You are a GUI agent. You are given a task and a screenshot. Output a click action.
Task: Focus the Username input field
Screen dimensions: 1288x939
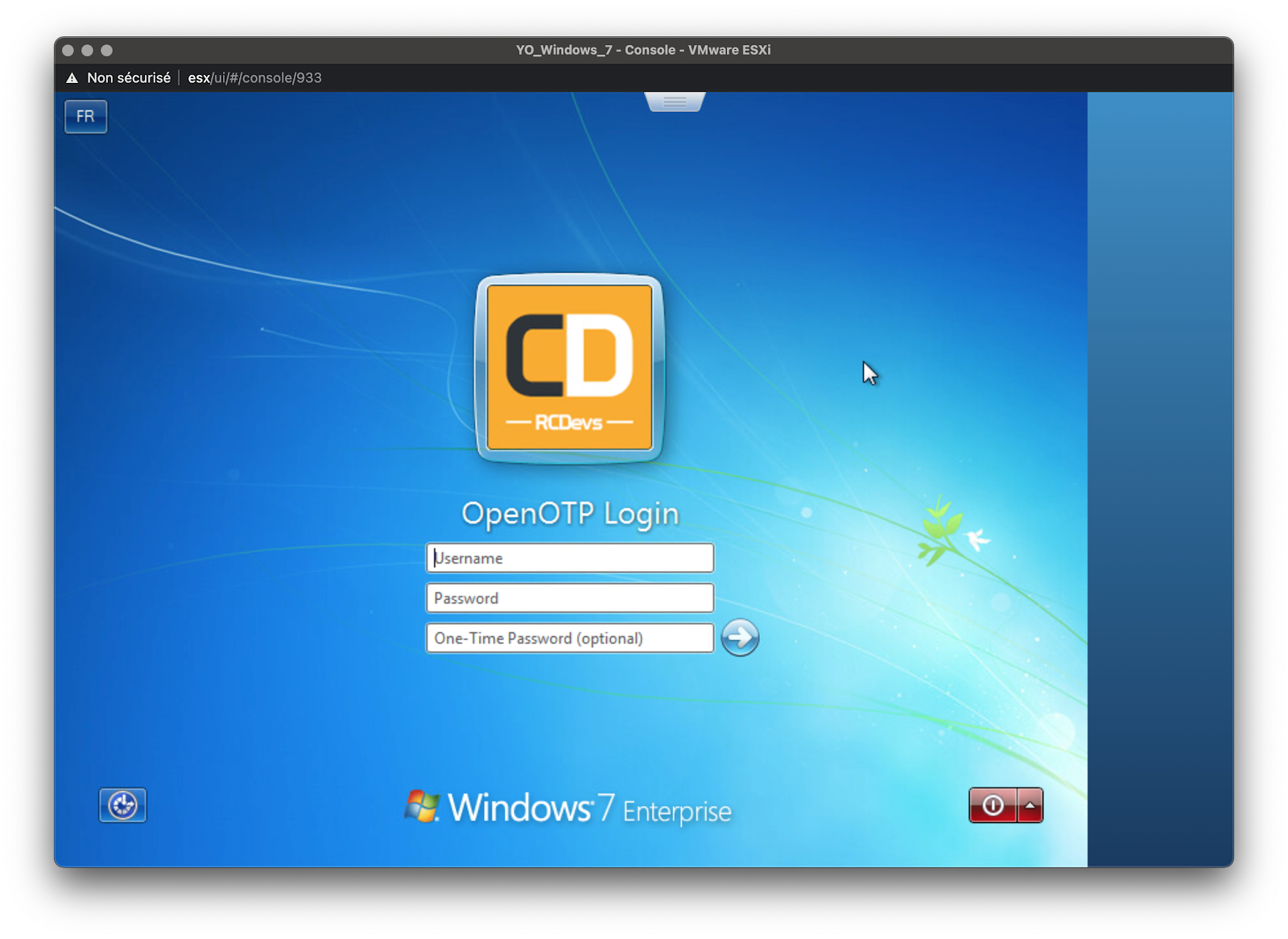tap(570, 558)
